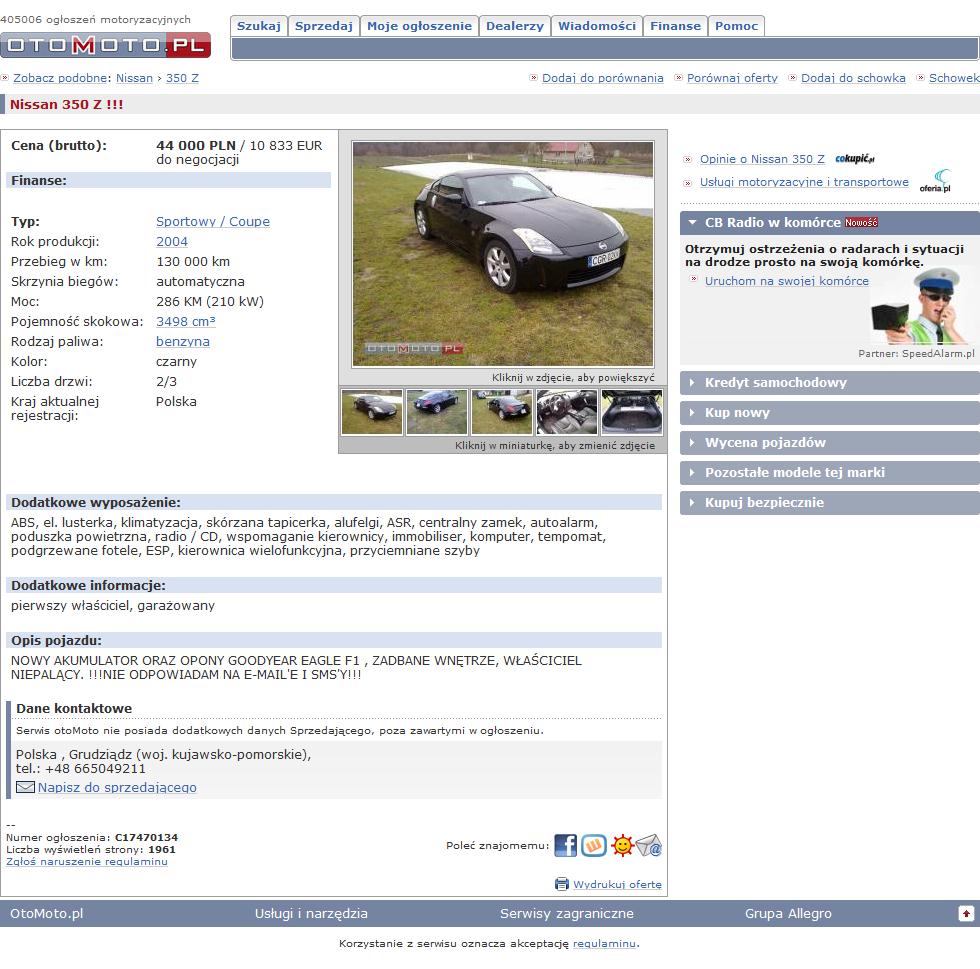Follow the Nissan breadcrumb link
The width and height of the screenshot is (980, 969).
tap(134, 78)
